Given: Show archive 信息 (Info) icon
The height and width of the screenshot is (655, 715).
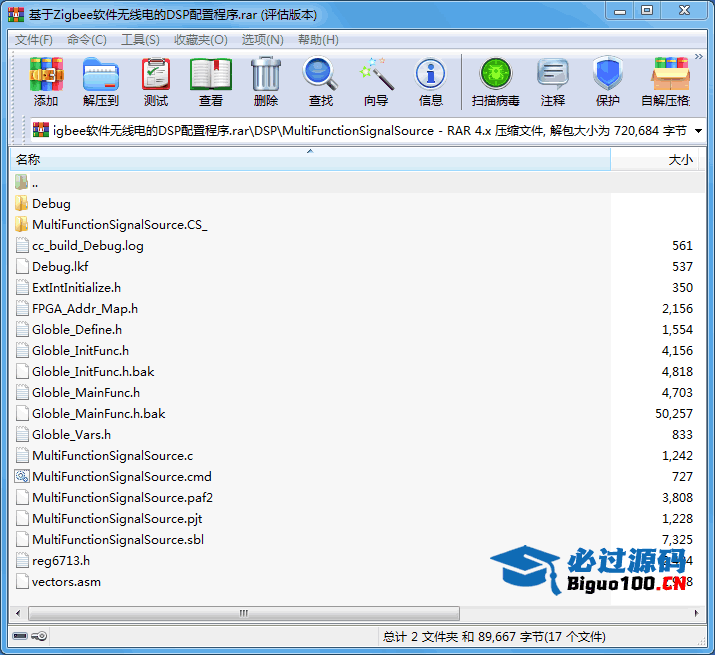Looking at the screenshot, I should coord(431,80).
